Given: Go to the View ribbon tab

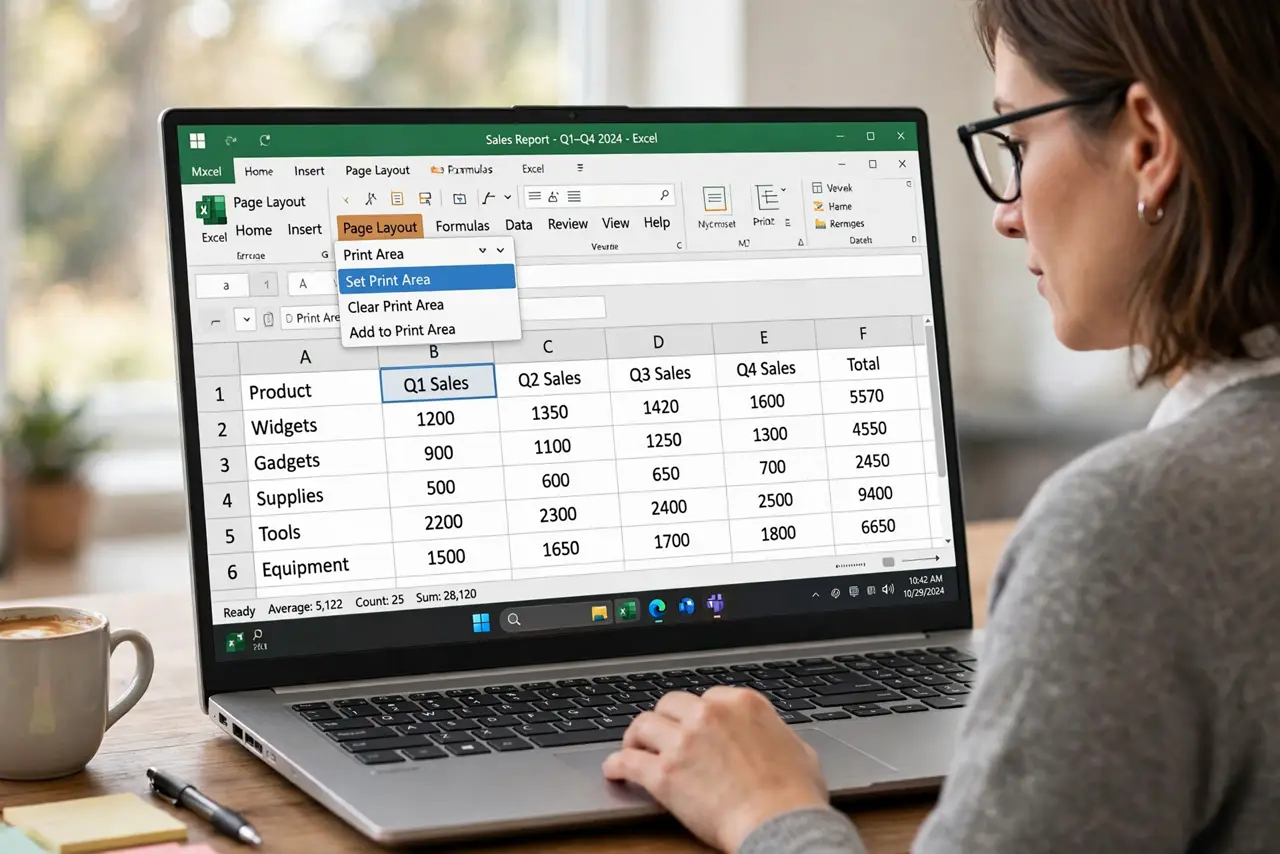Looking at the screenshot, I should coord(616,223).
